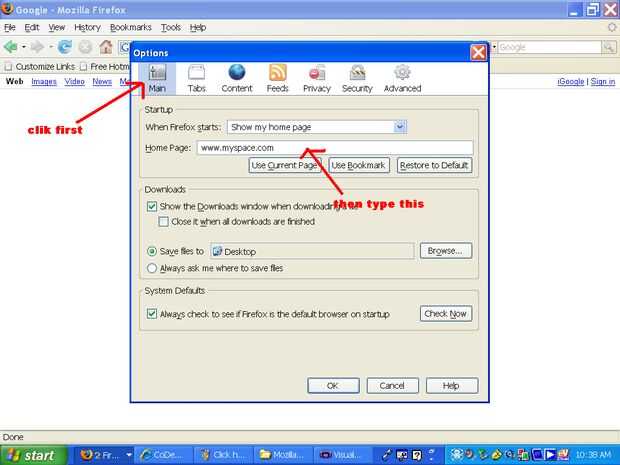Screen dimensions: 620x465
Task: Open the View menu
Action: pos(57,27)
